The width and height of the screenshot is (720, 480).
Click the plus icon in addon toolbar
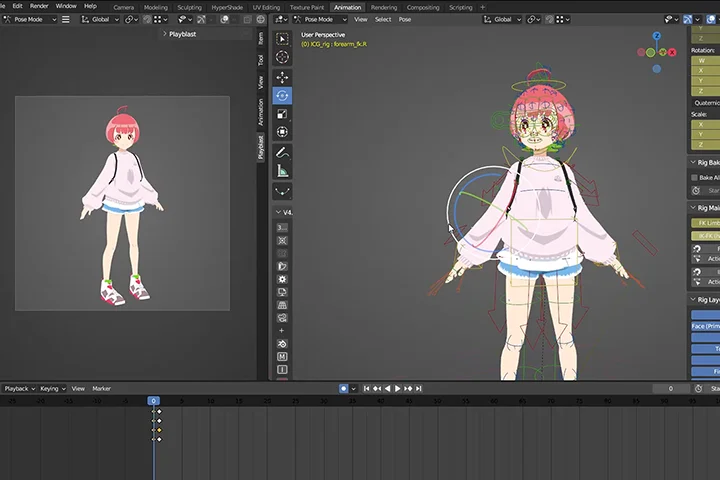click(x=282, y=331)
